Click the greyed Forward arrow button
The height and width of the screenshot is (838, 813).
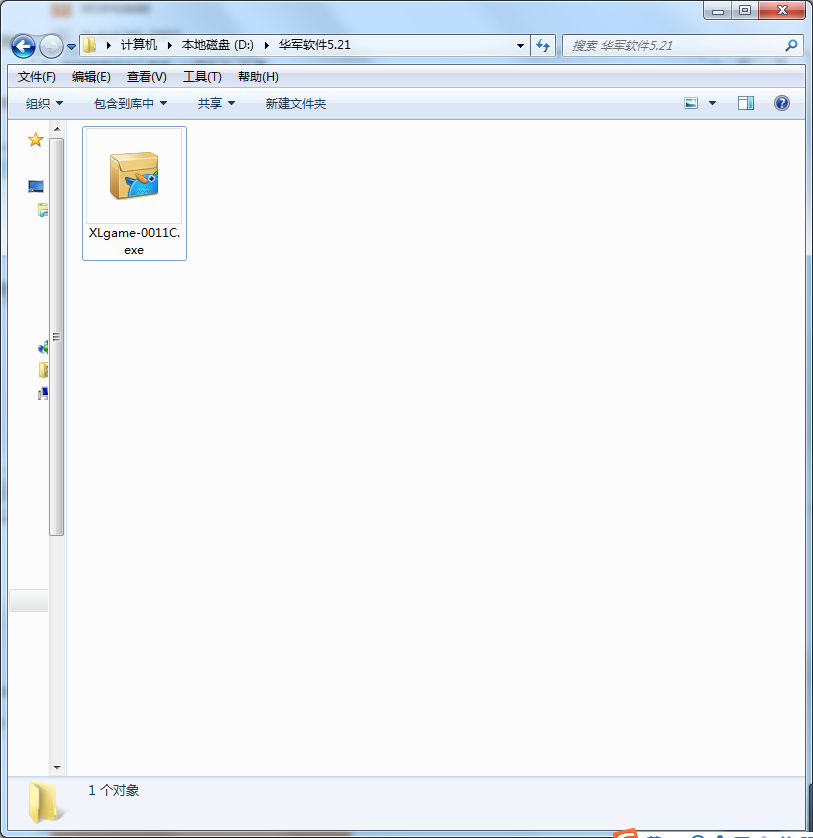coord(51,46)
